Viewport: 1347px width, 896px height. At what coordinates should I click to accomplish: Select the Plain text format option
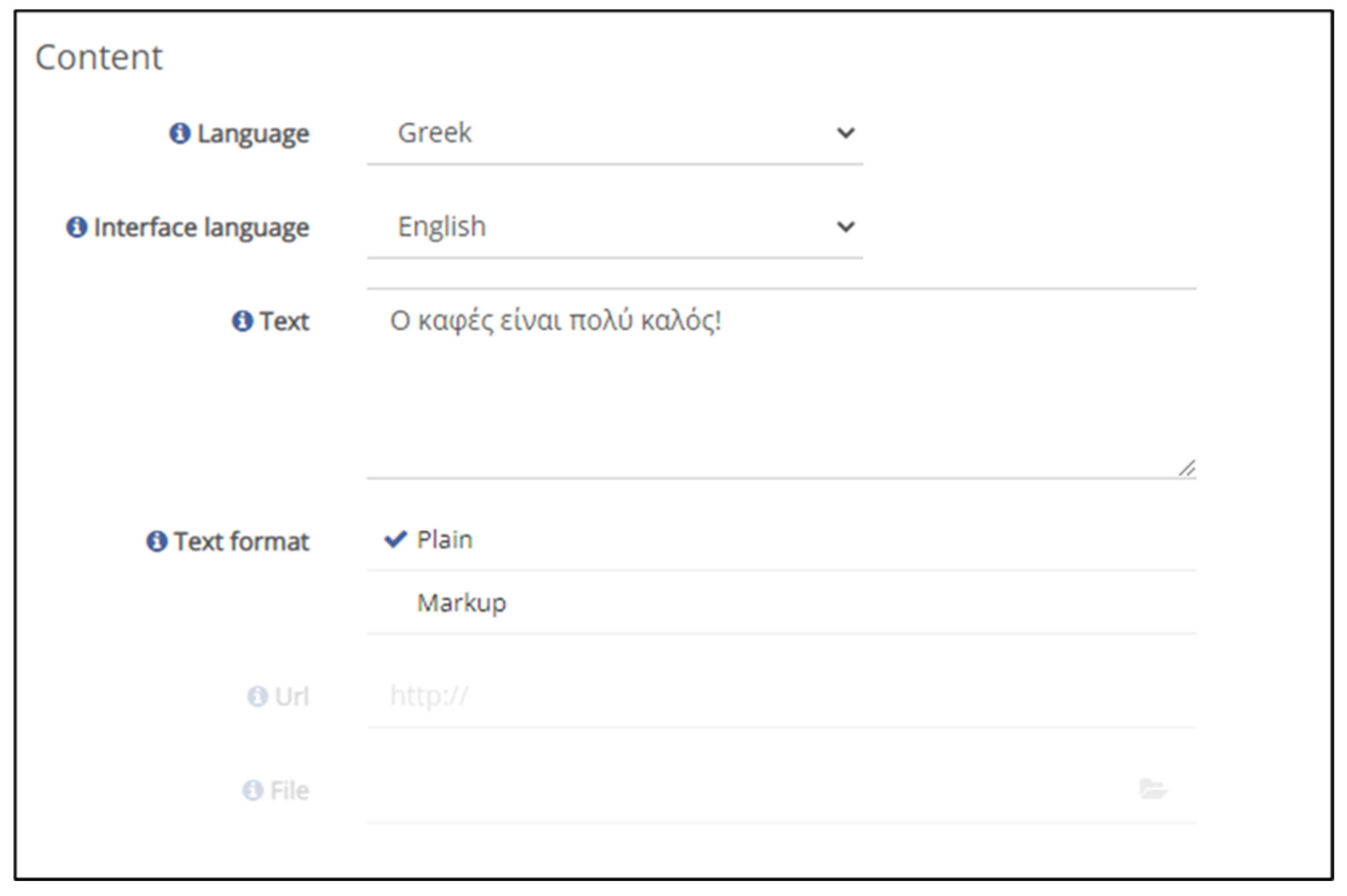click(x=444, y=540)
